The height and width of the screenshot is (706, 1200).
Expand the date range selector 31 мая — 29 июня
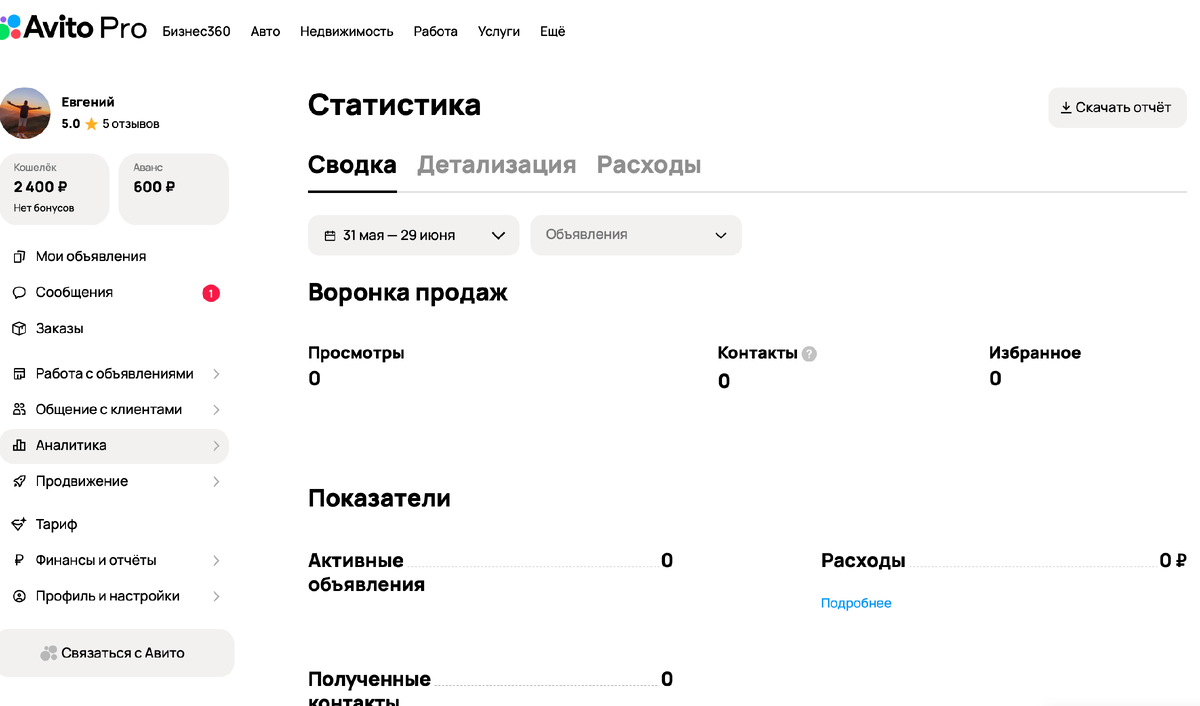pos(413,235)
